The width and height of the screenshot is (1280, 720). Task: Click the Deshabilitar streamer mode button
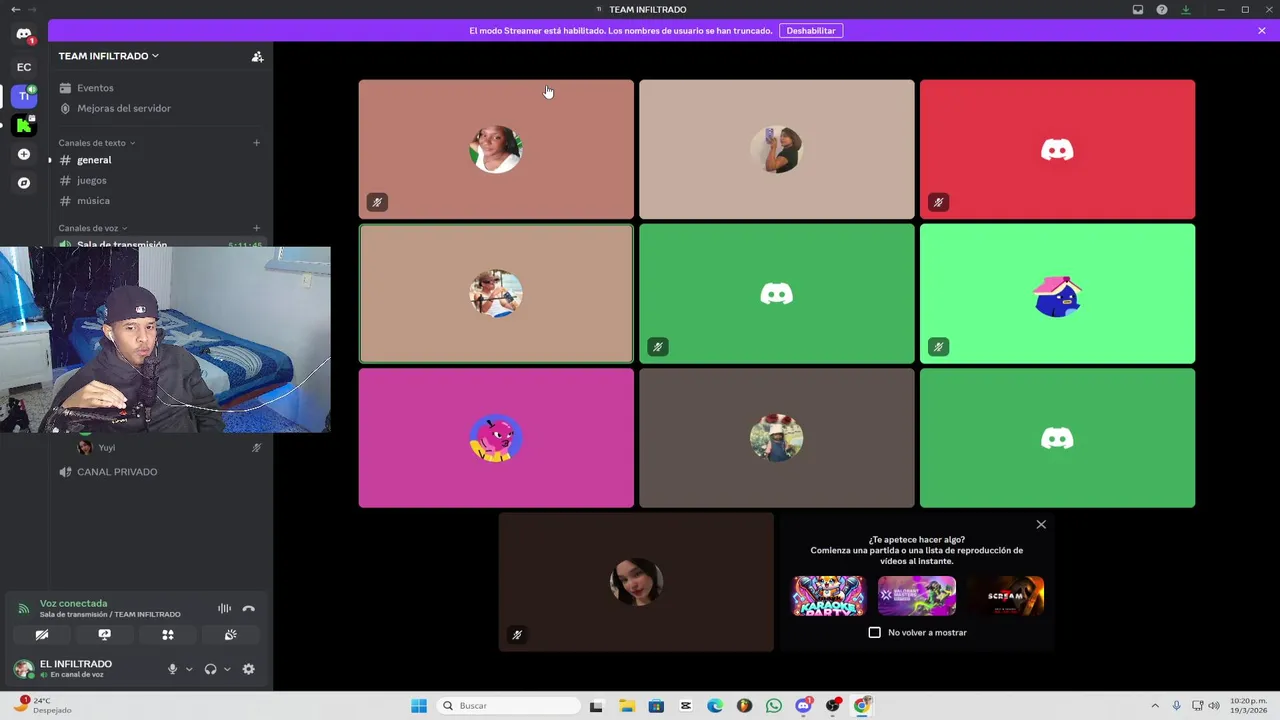(811, 31)
